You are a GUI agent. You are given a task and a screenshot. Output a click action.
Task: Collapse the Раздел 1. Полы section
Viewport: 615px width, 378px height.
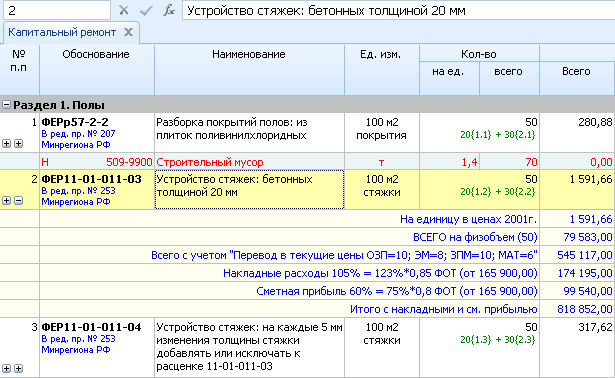coord(6,105)
